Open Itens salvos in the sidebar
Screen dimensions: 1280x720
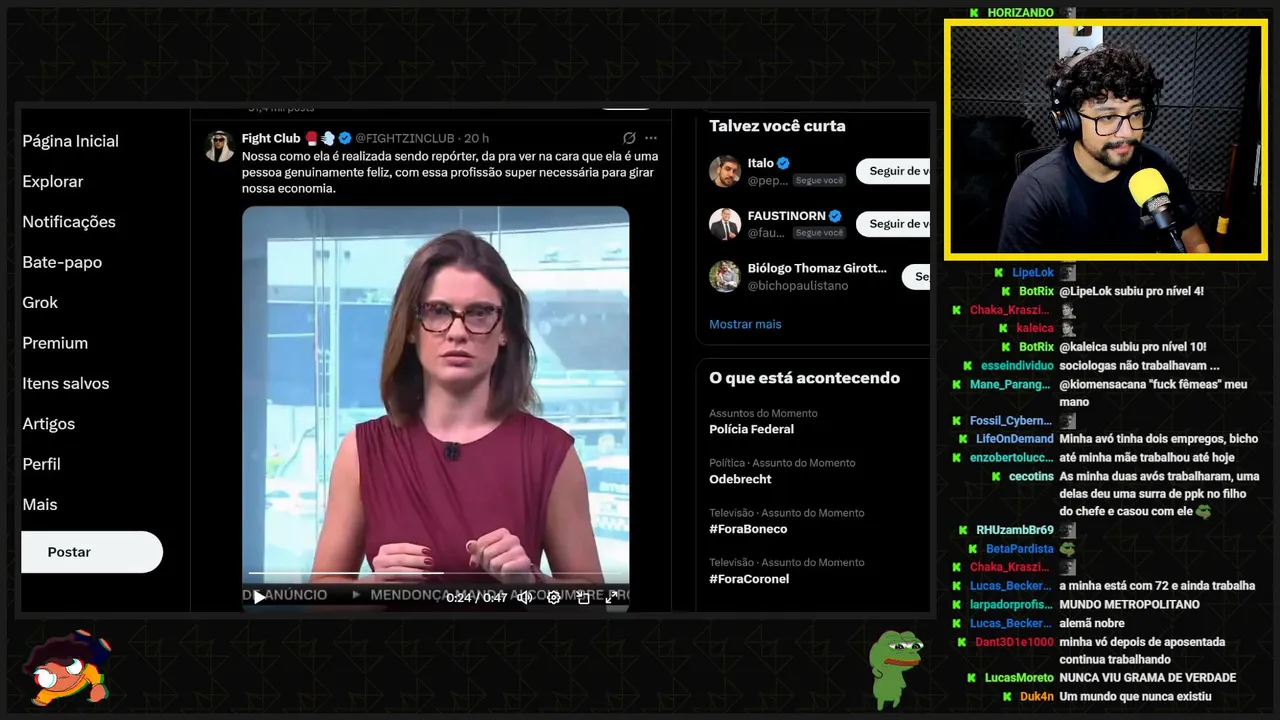click(66, 383)
